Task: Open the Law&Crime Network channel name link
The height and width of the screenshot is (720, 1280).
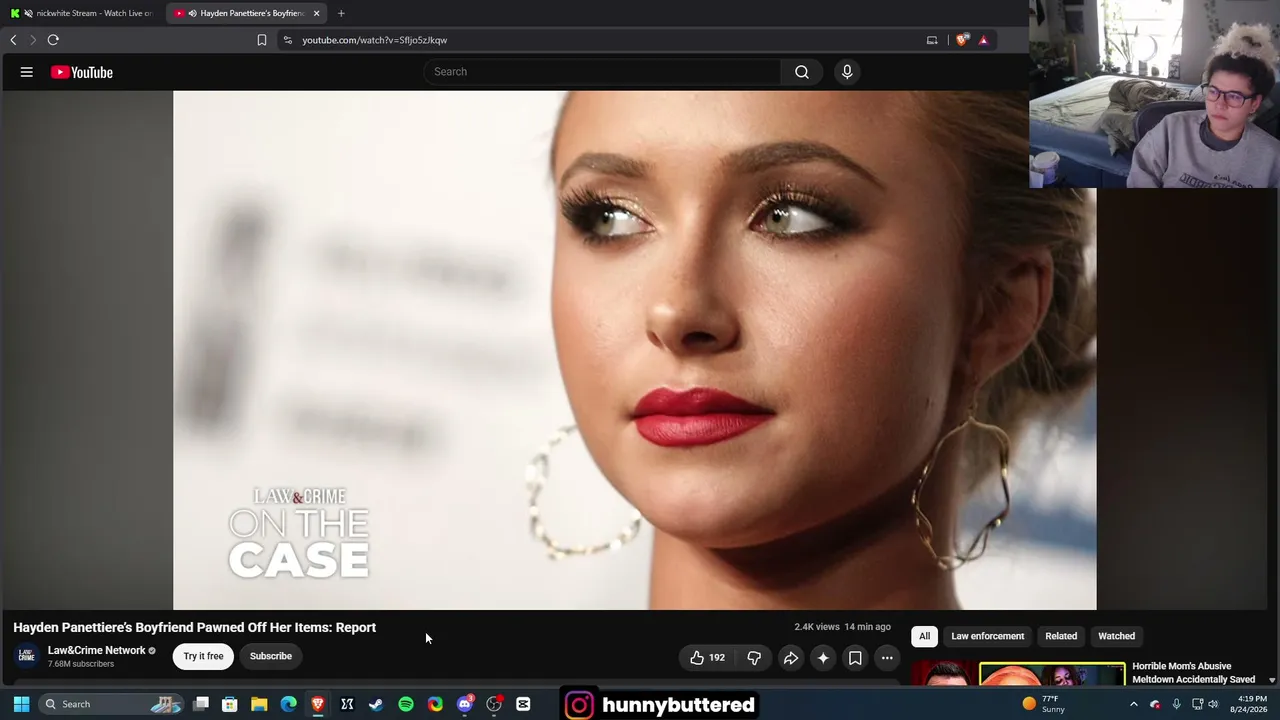Action: point(97,650)
